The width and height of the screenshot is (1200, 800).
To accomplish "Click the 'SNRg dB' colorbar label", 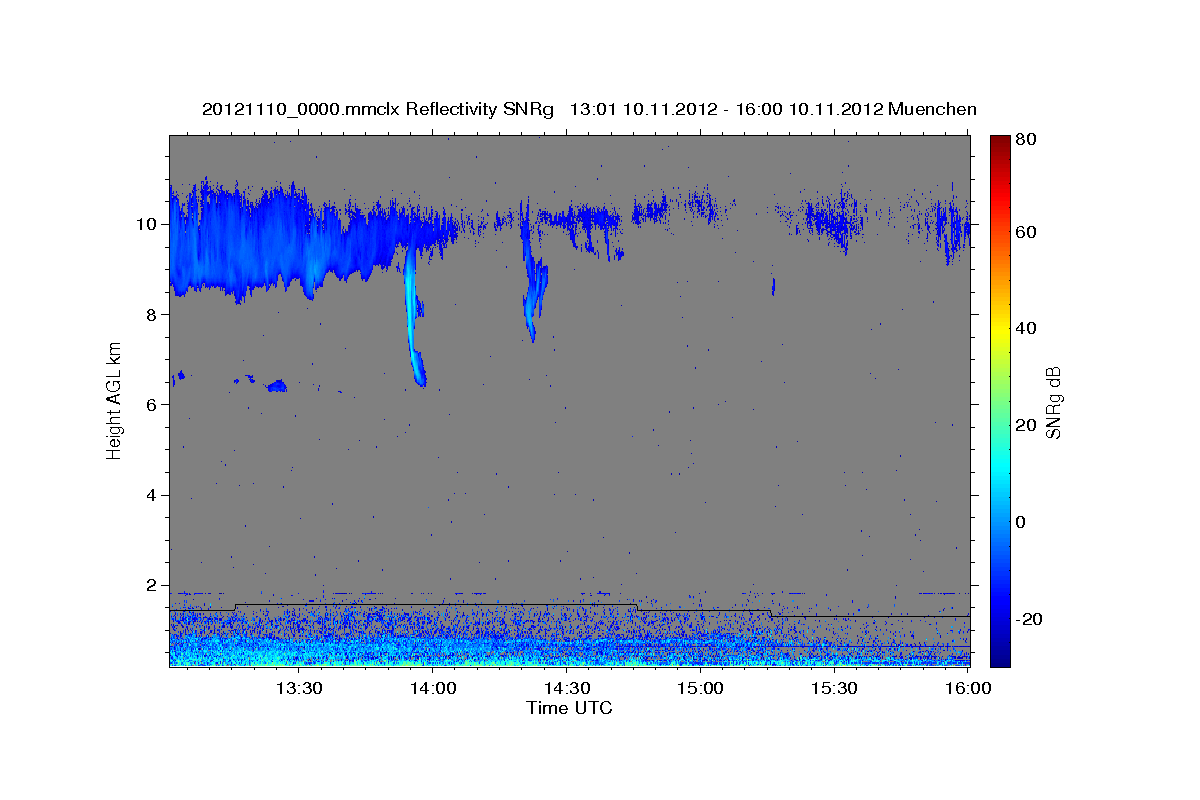I will (x=1053, y=402).
